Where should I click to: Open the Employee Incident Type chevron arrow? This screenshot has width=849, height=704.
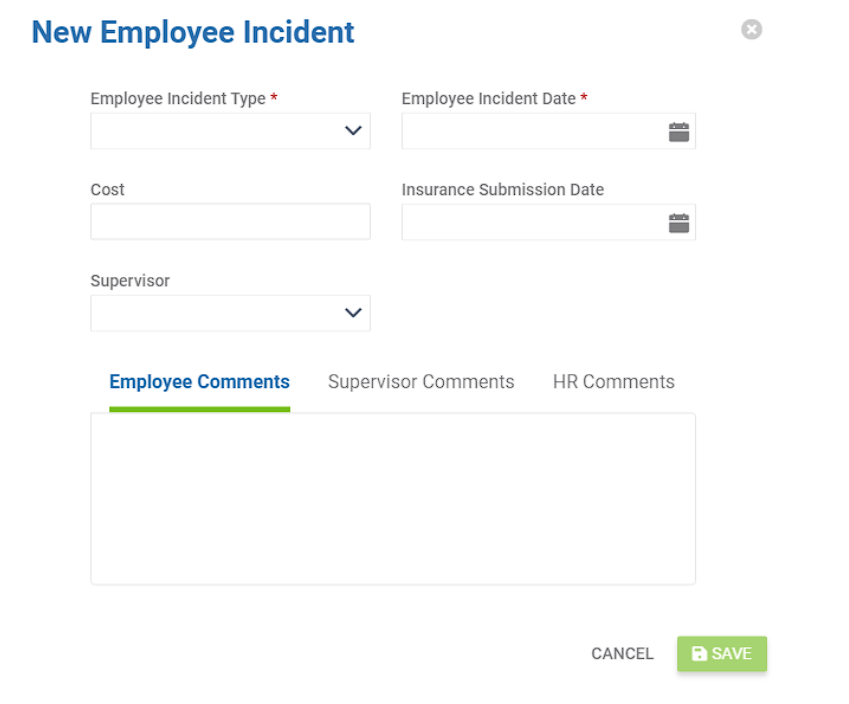pos(353,130)
